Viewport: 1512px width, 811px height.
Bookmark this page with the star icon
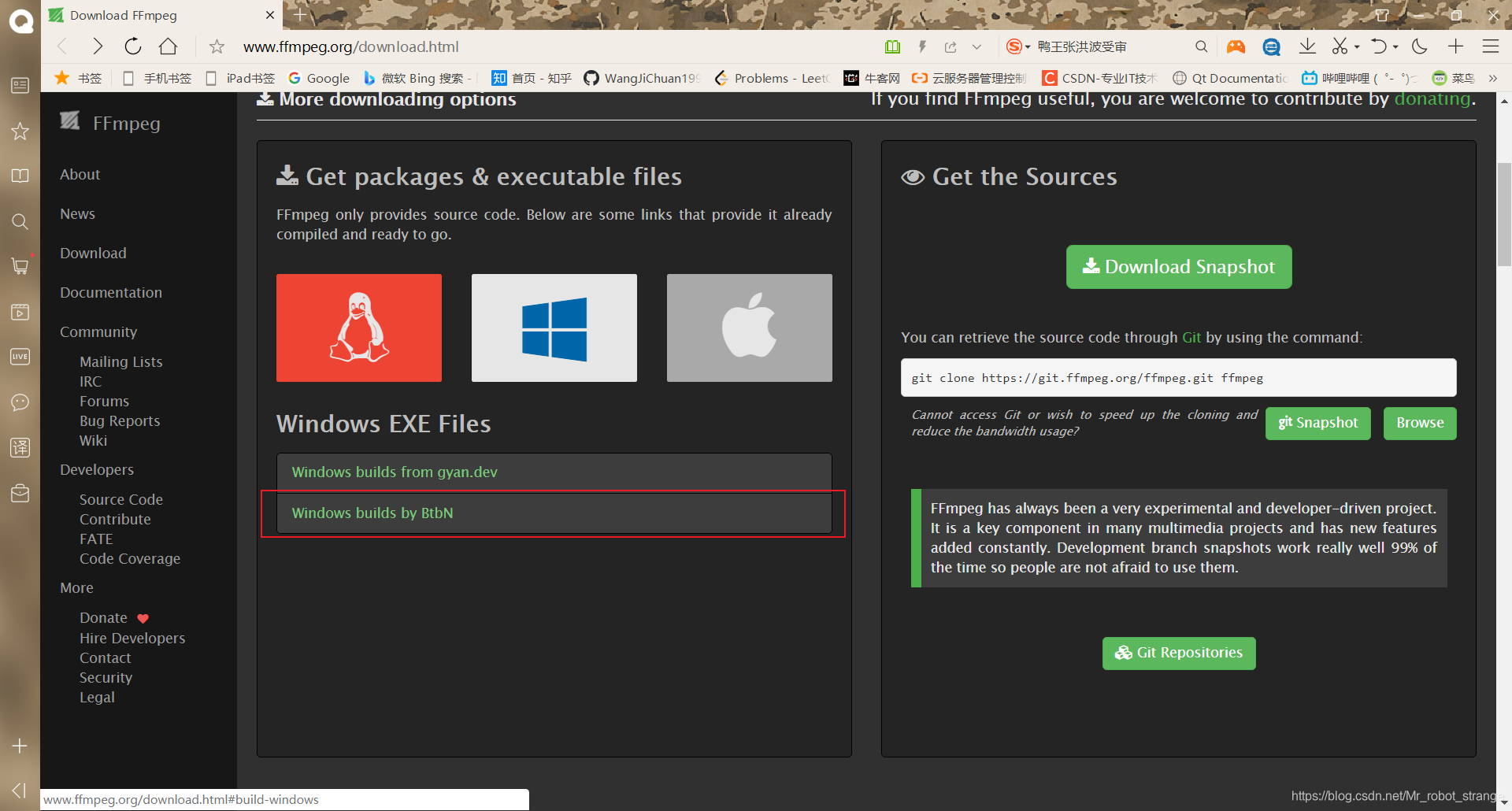click(x=217, y=47)
